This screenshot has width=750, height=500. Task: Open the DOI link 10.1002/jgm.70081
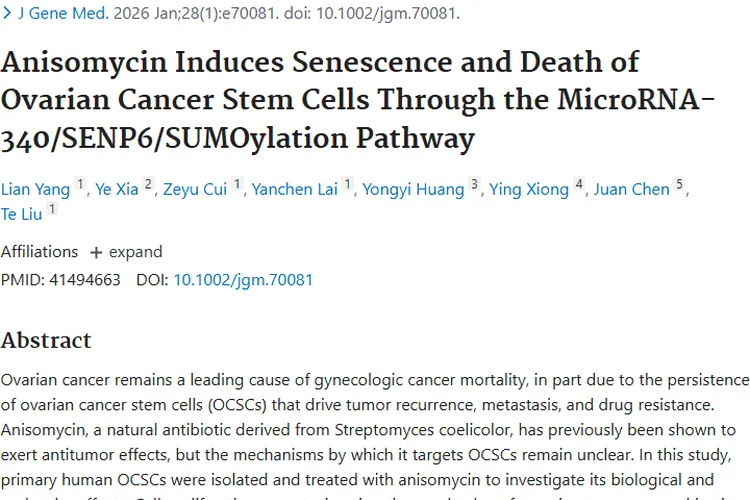coord(243,280)
